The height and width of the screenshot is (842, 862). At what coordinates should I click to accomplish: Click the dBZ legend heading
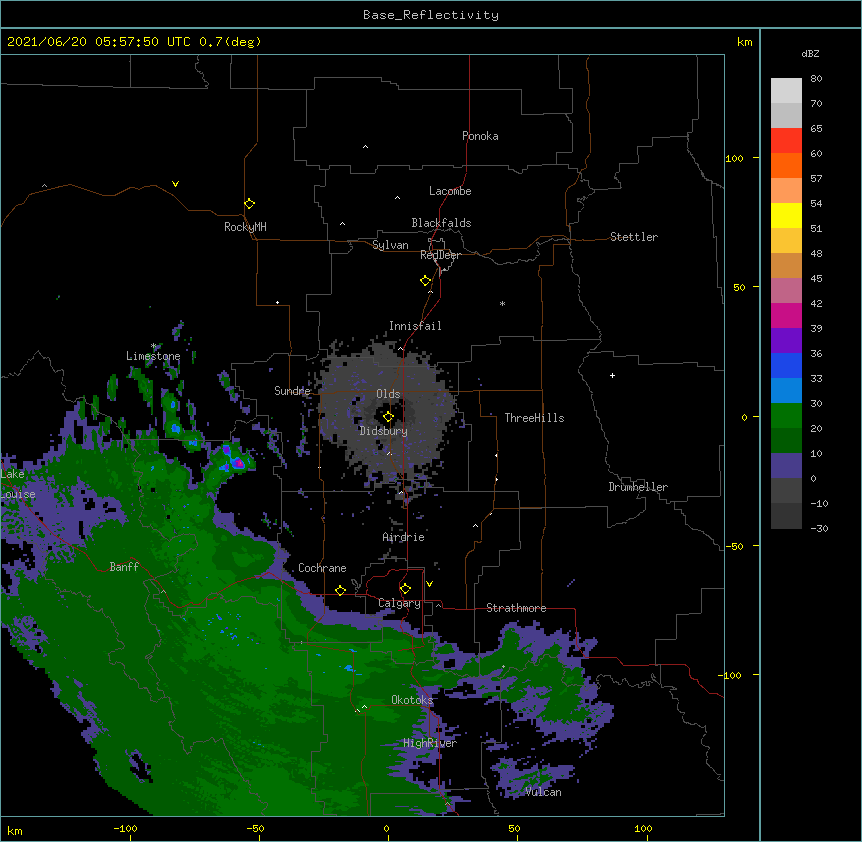pos(810,54)
